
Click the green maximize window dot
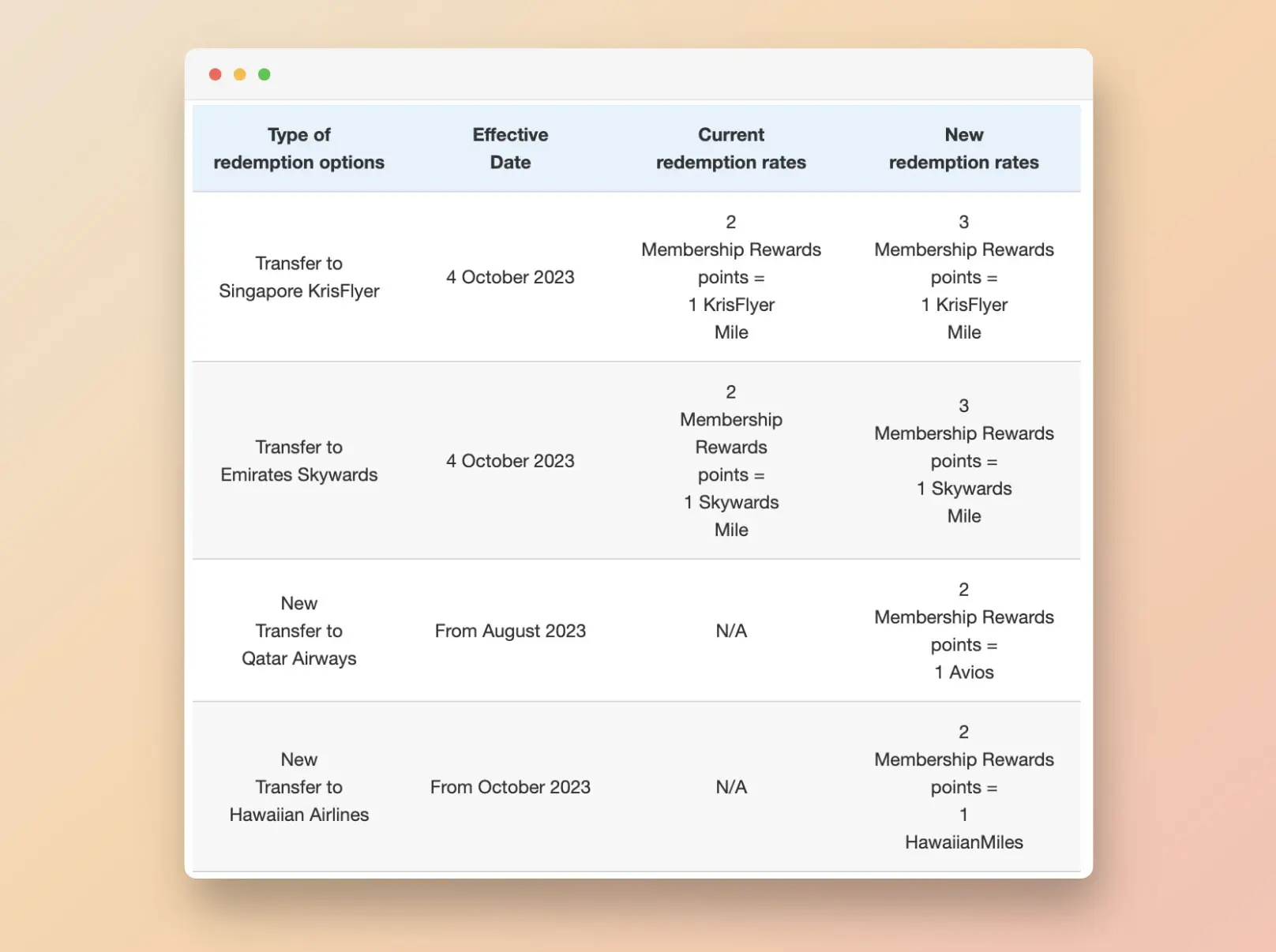coord(265,74)
